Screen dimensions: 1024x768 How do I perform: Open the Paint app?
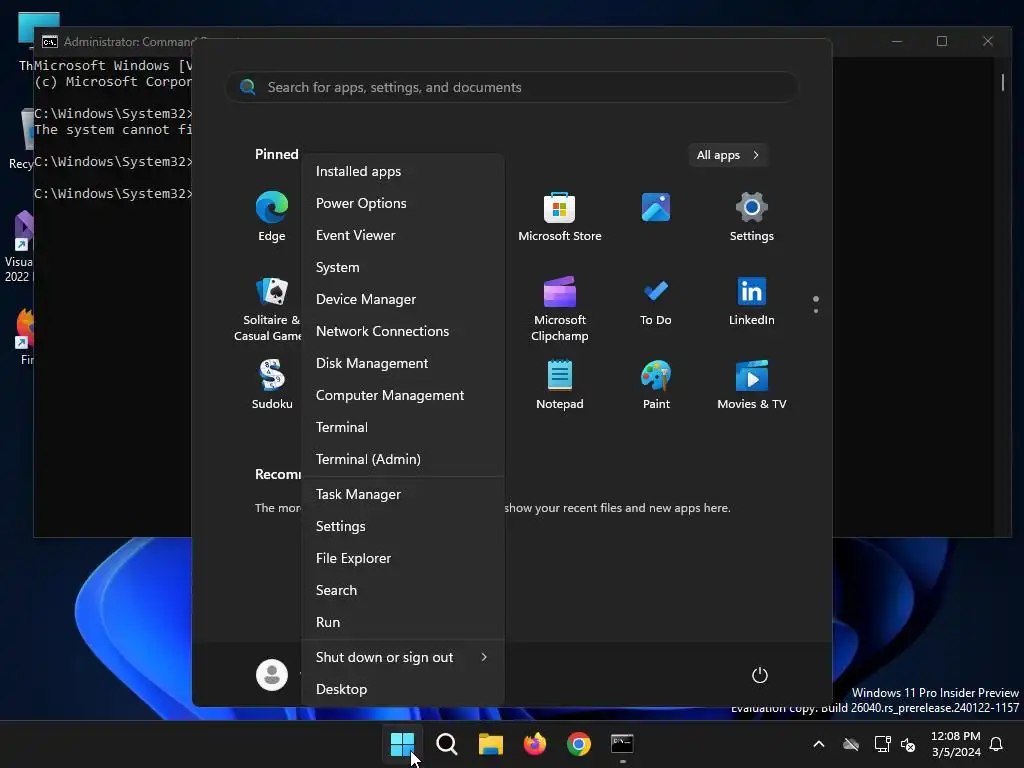pyautogui.click(x=656, y=385)
